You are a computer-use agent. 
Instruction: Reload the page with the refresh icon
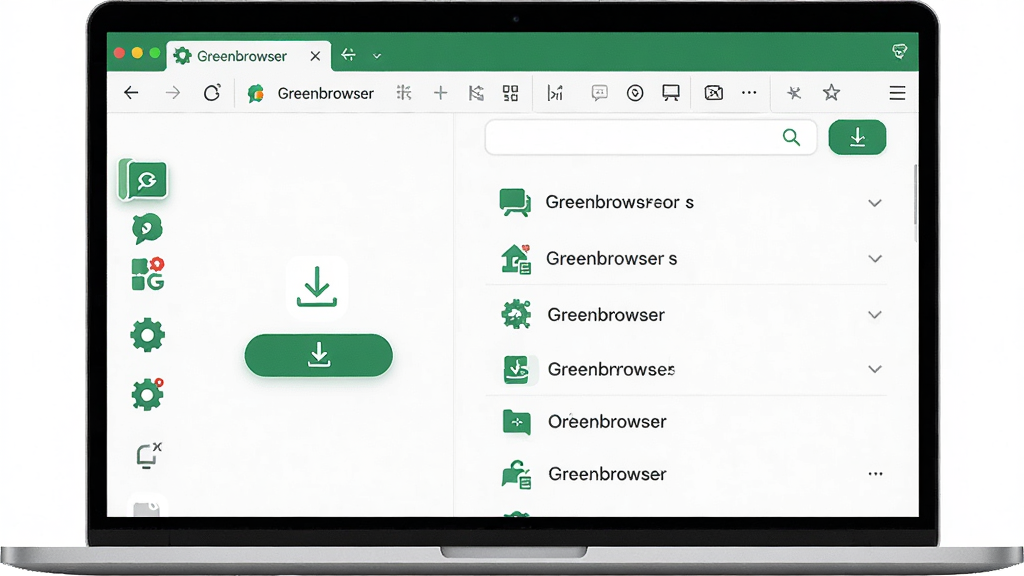(212, 93)
